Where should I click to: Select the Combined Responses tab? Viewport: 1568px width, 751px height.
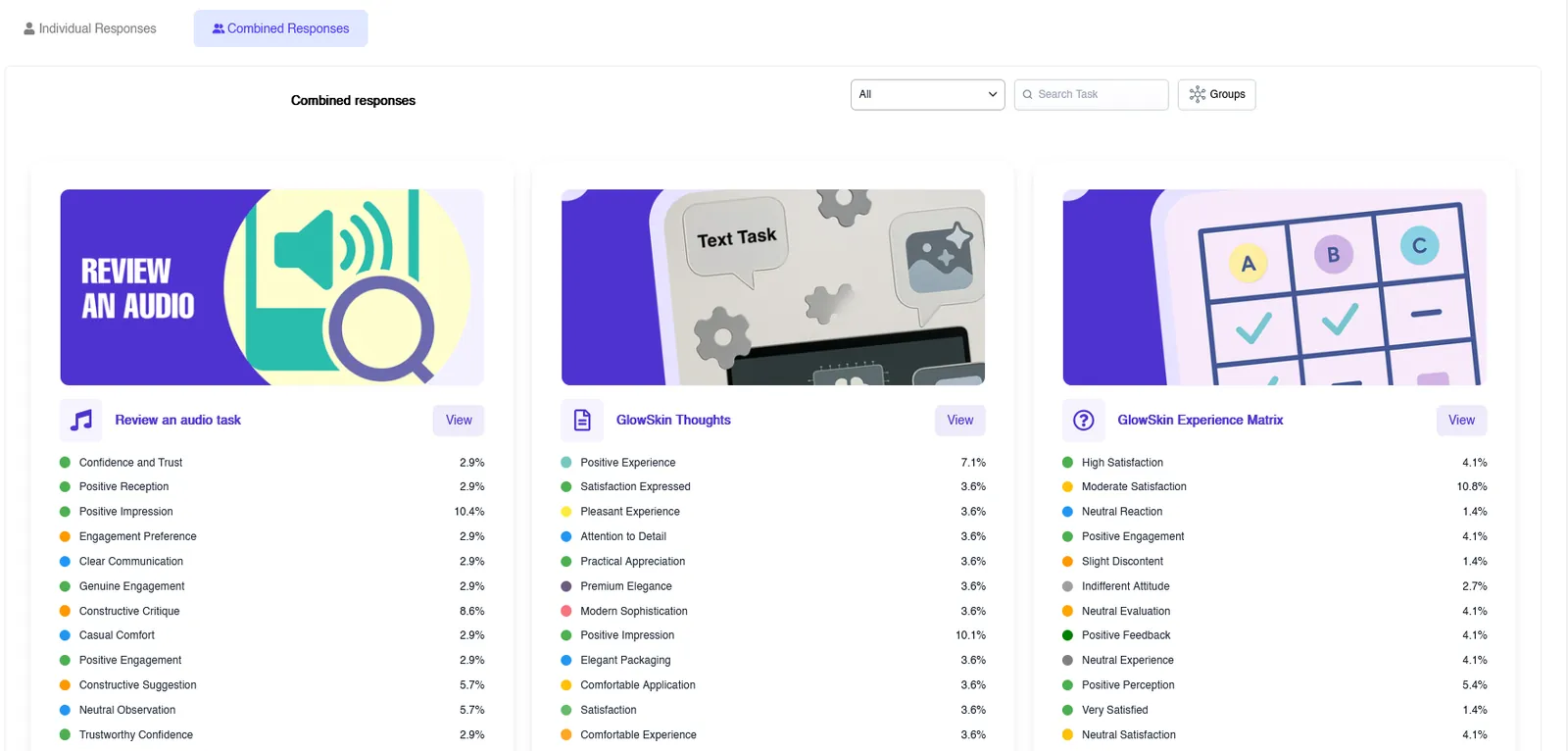[x=280, y=28]
